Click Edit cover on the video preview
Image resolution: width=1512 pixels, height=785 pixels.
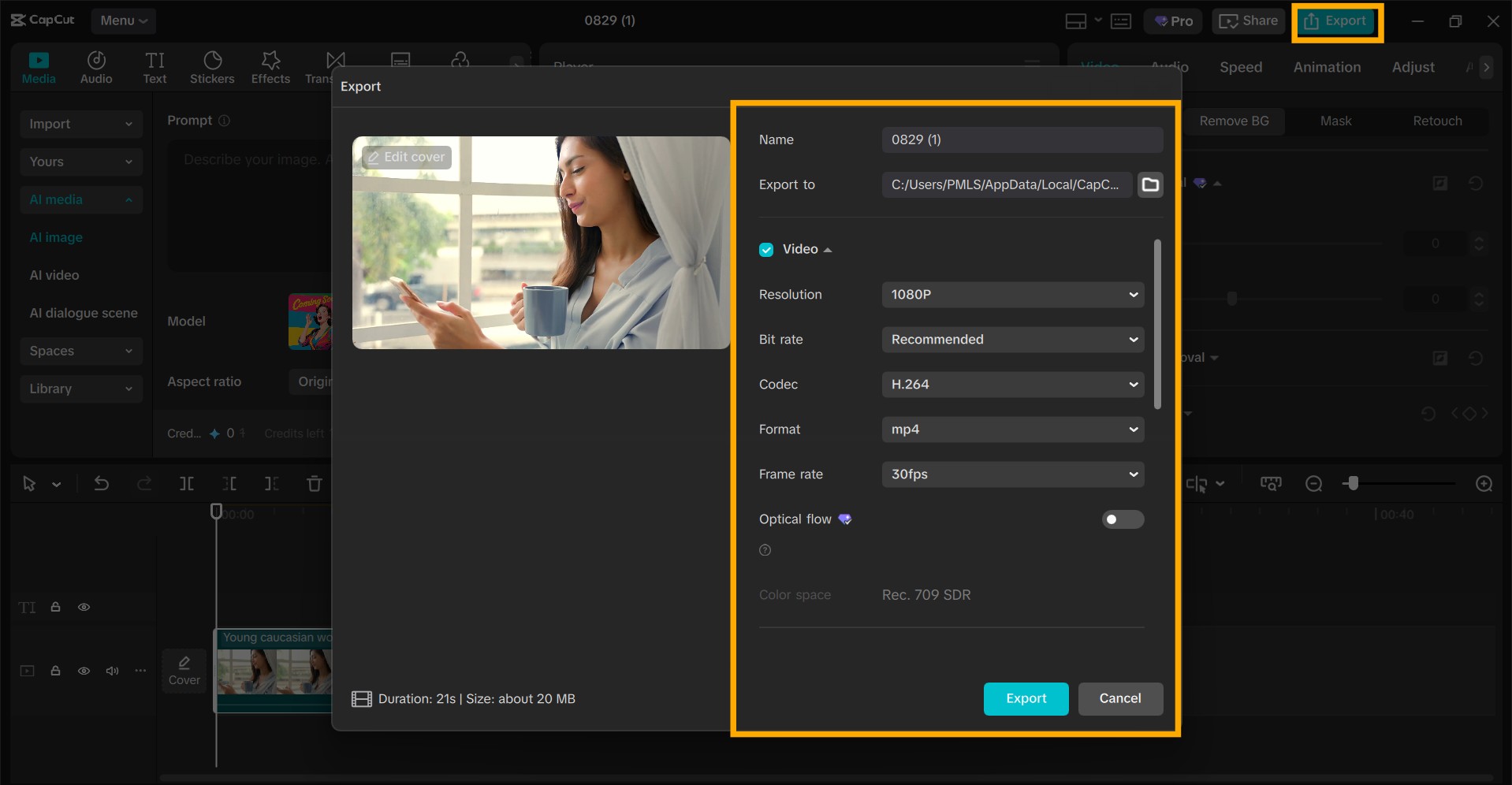coord(406,157)
